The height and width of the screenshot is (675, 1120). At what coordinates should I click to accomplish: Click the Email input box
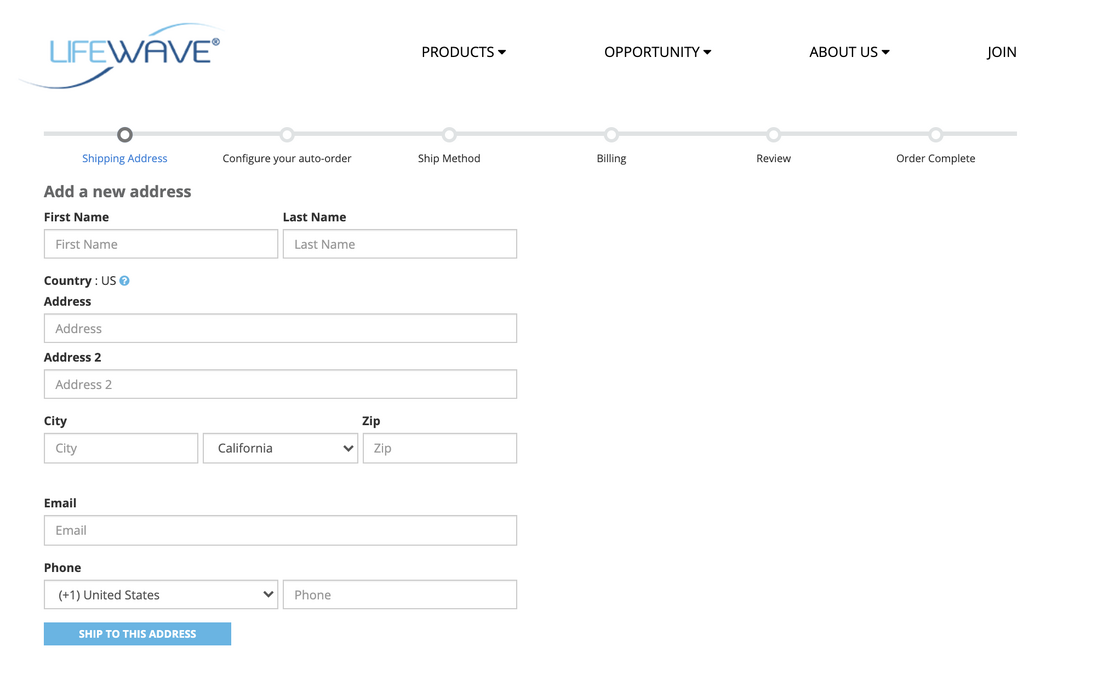[x=280, y=530]
